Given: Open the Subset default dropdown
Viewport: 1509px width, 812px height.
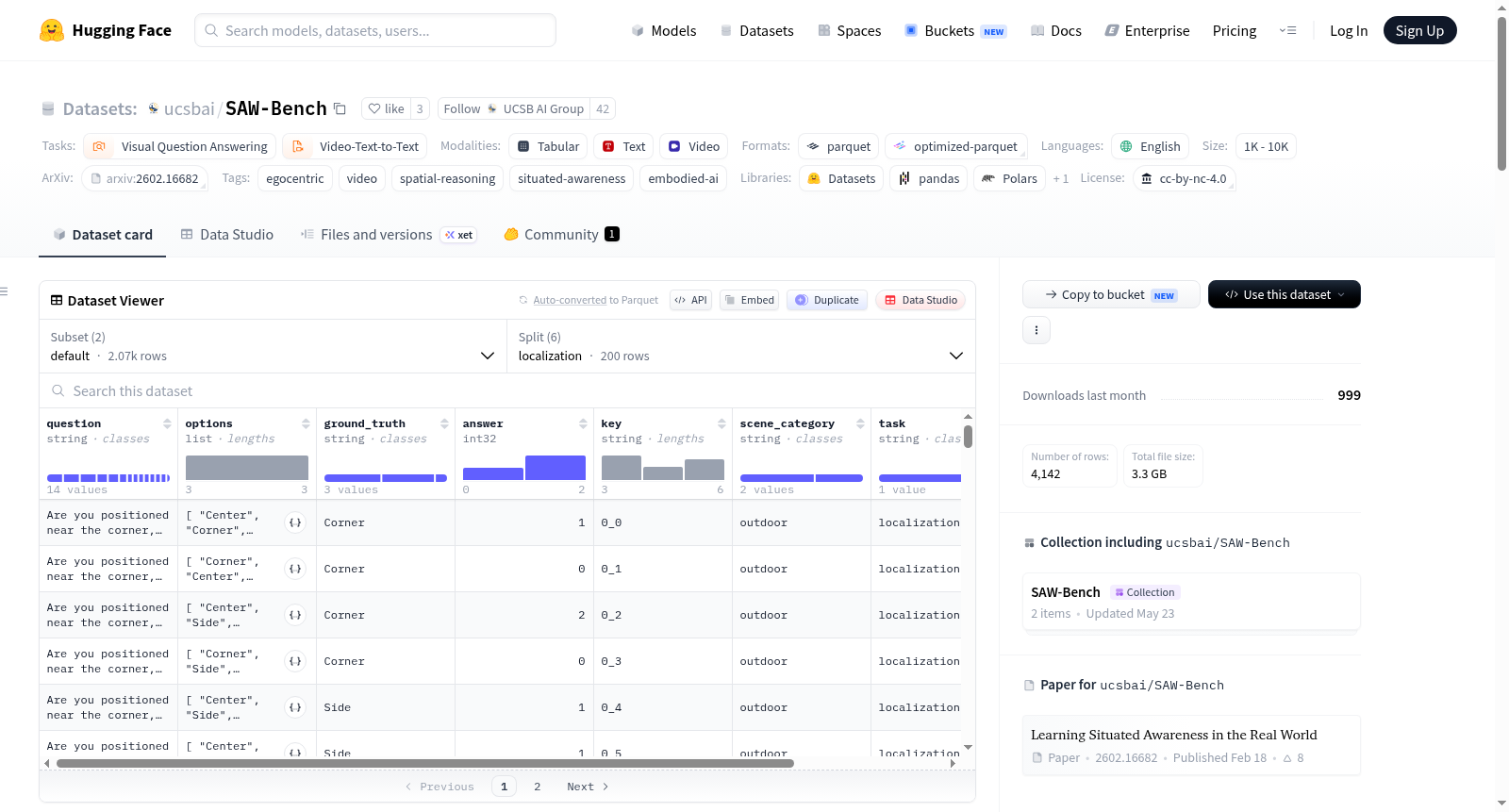Looking at the screenshot, I should point(273,346).
